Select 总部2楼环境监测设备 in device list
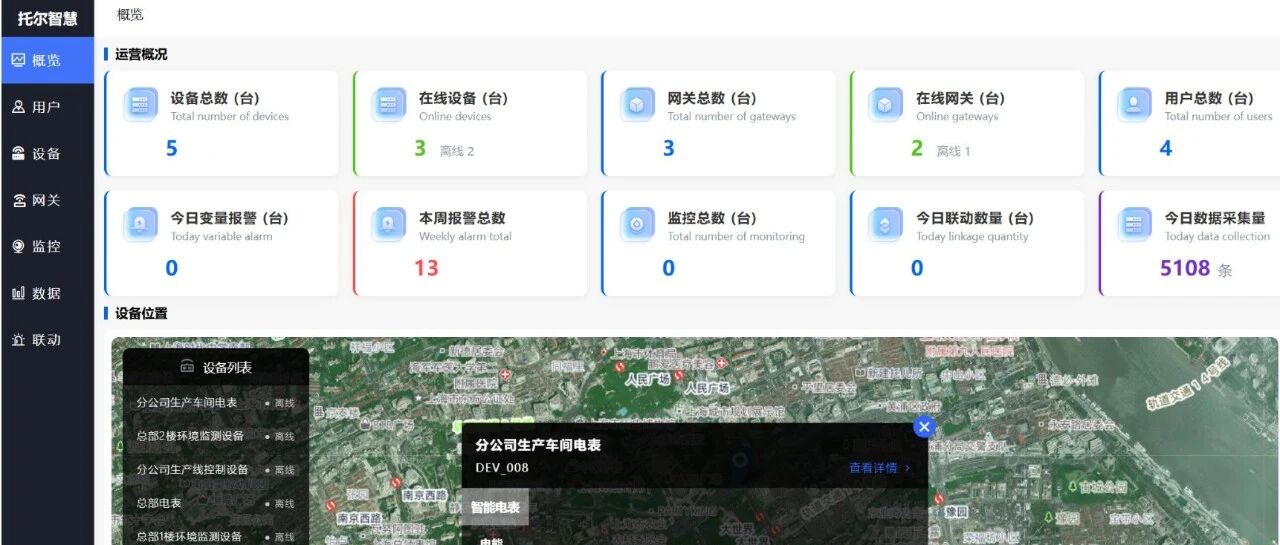Viewport: 1280px width, 545px height. coord(216,436)
